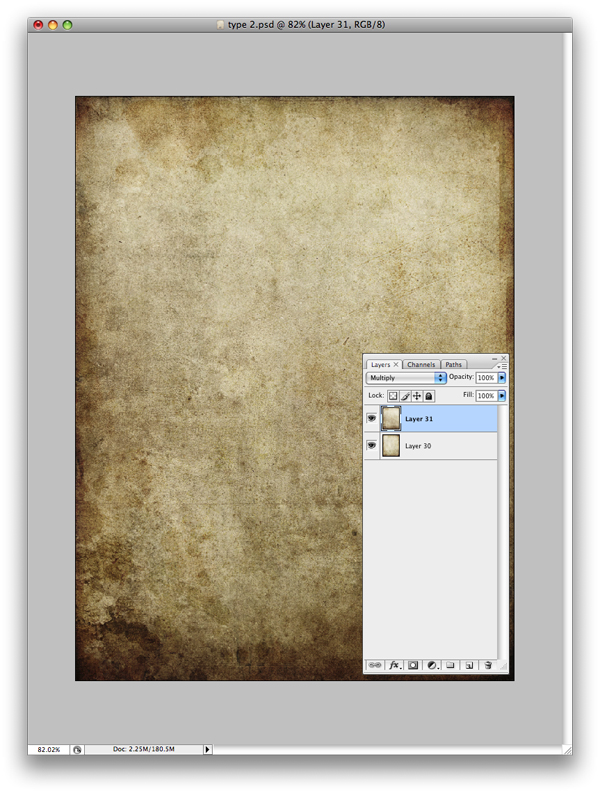The image size is (600, 793).
Task: Click the create new layer icon
Action: click(x=468, y=664)
